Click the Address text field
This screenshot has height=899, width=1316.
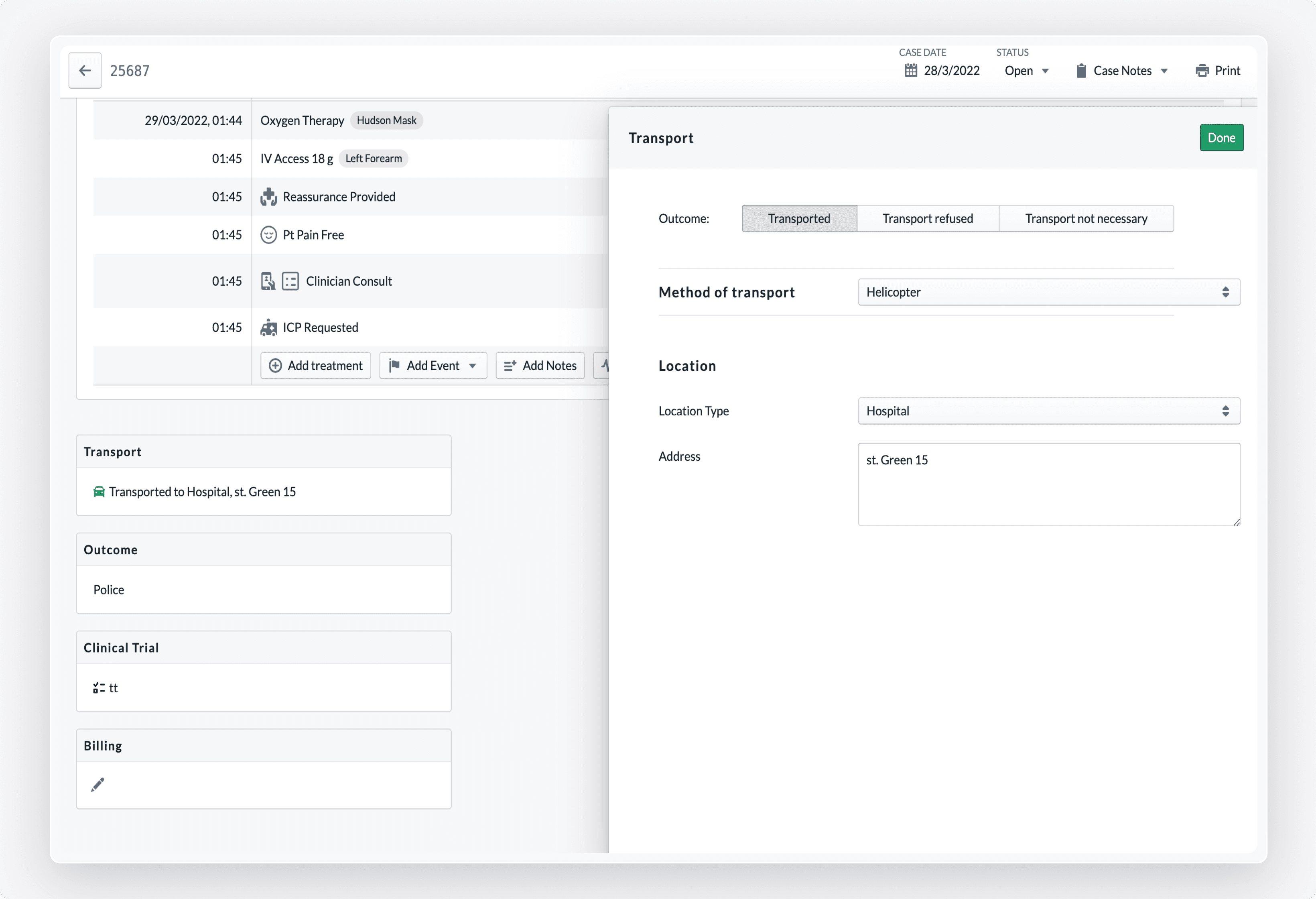pos(1049,484)
